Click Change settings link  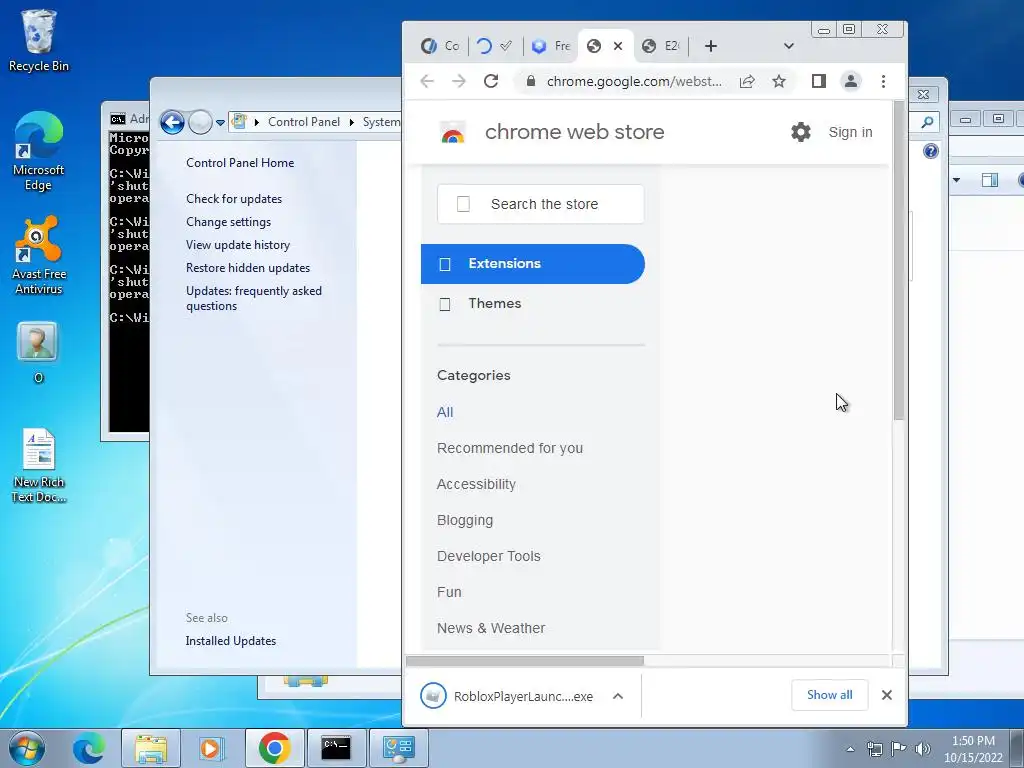pyautogui.click(x=229, y=222)
